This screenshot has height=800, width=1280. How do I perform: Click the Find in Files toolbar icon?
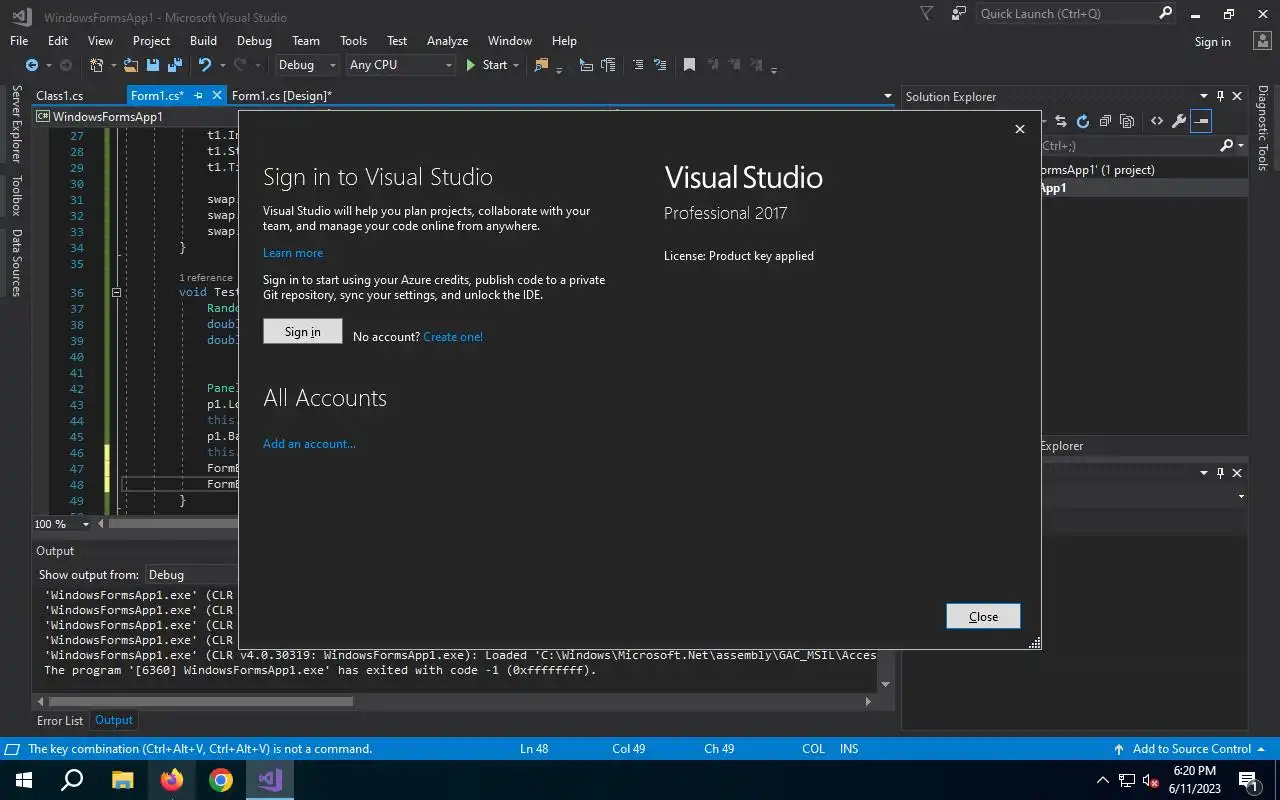(x=541, y=65)
